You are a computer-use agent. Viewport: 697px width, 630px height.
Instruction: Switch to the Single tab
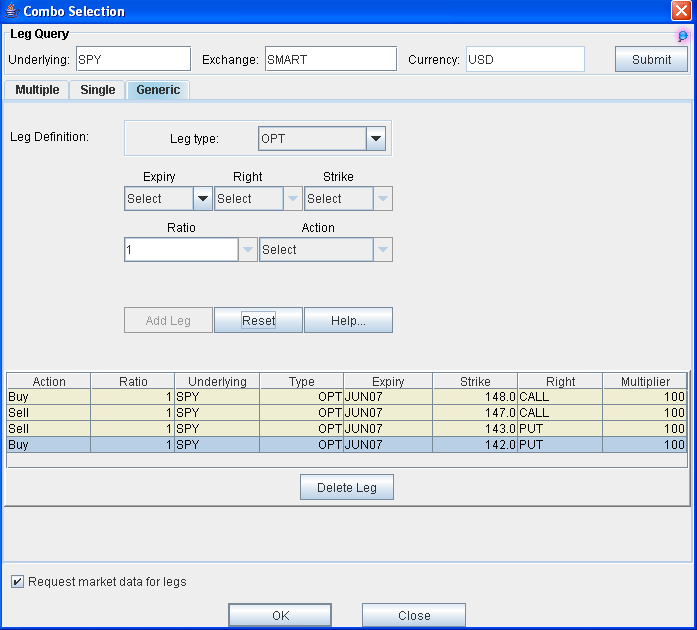tap(98, 90)
